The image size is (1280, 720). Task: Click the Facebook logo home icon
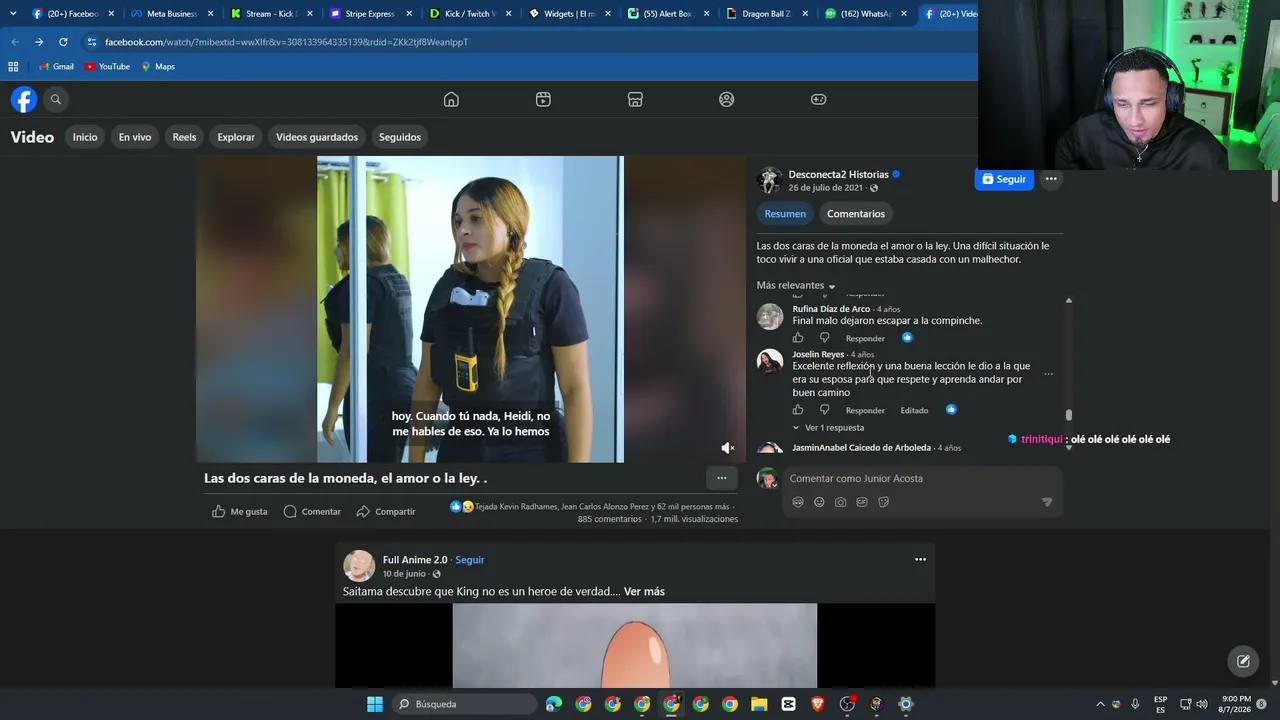pos(24,99)
